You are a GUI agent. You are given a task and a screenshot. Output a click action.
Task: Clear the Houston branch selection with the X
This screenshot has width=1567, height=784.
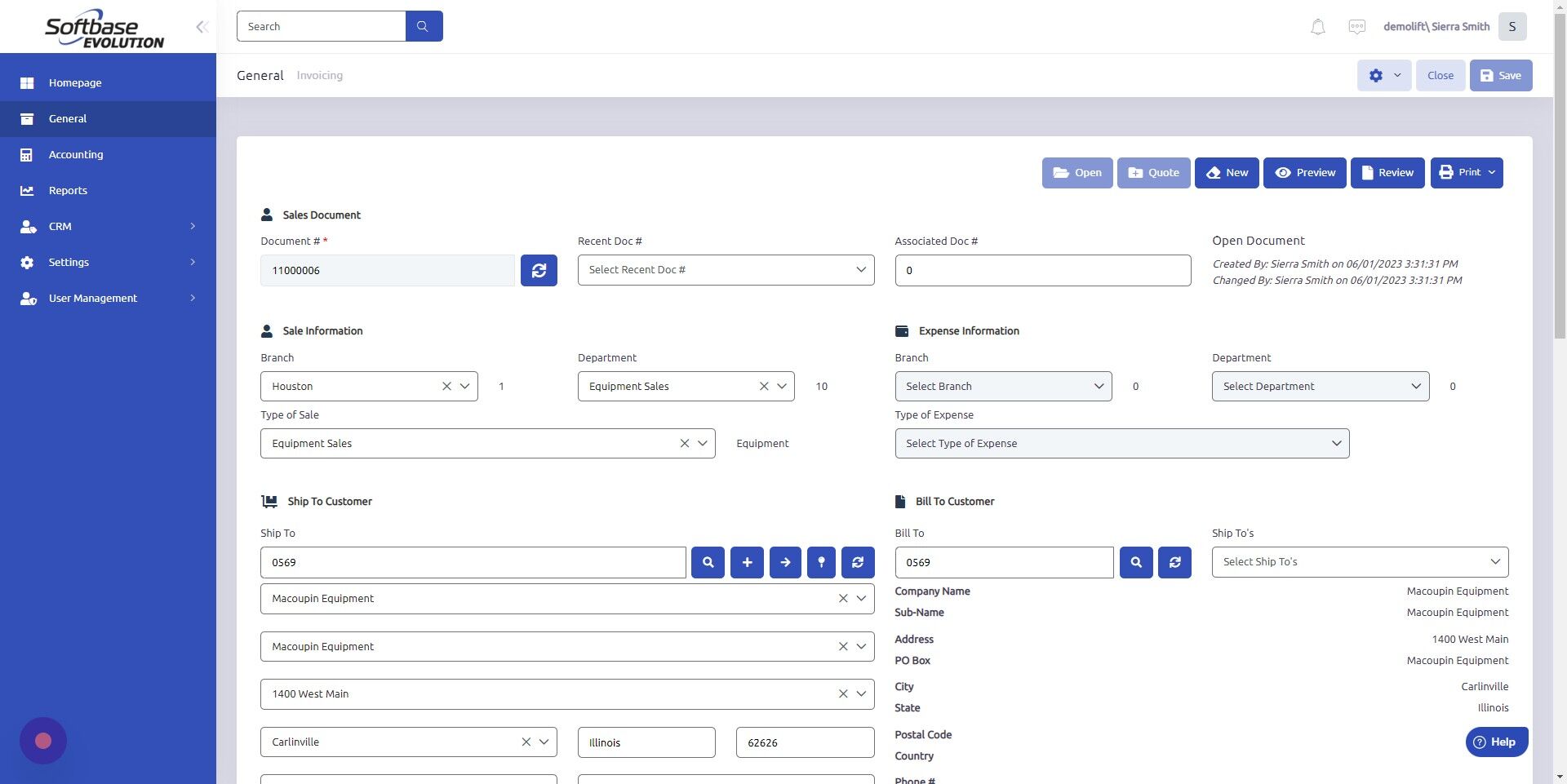[446, 386]
